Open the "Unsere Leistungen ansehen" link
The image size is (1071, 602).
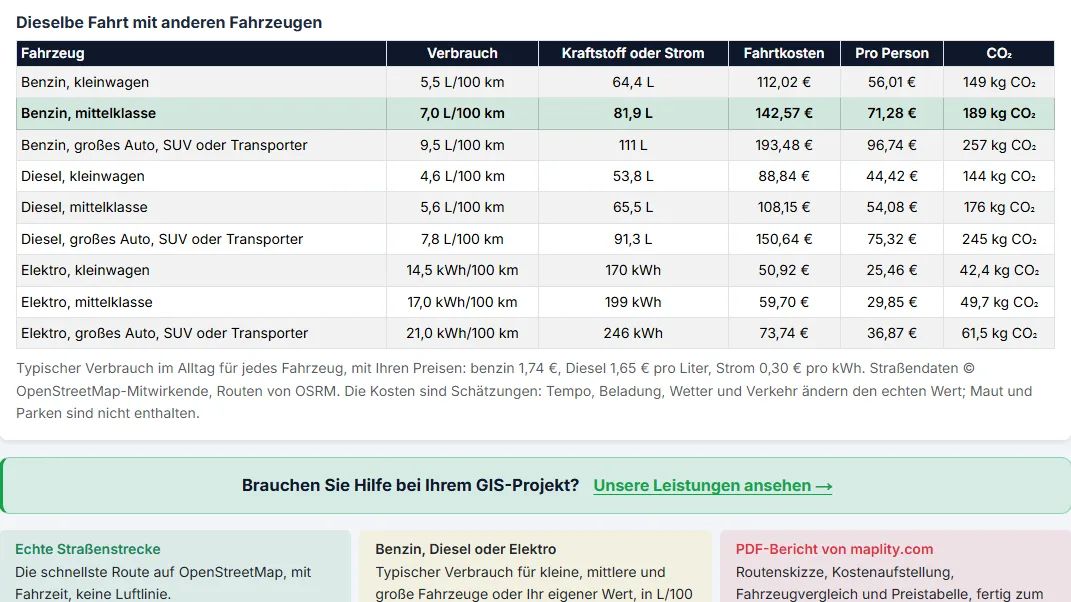tap(712, 486)
